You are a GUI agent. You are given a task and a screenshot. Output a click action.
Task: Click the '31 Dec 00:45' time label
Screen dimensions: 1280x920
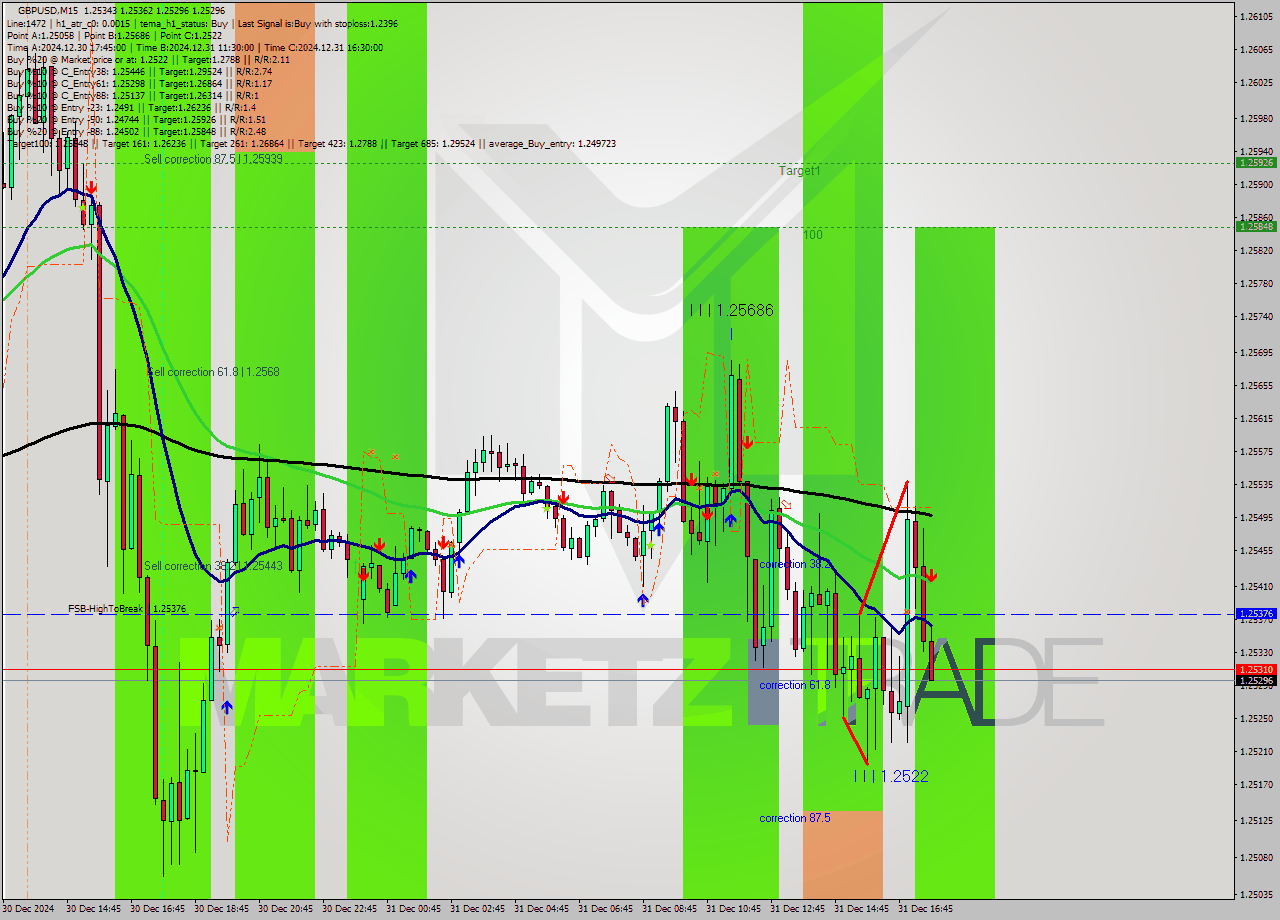413,909
